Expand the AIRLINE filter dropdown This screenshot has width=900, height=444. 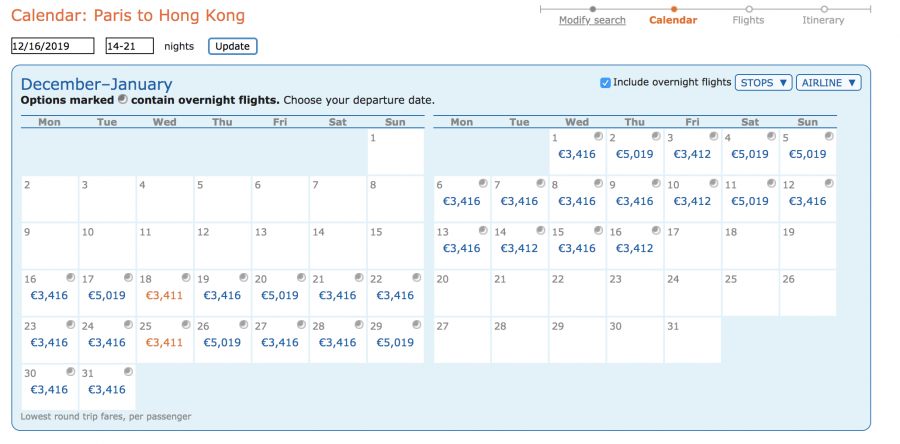coord(829,83)
